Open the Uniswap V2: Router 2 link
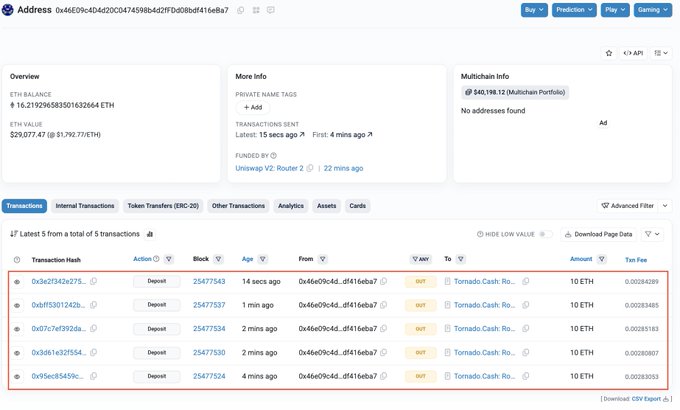Screen dimensions: 680x410 coord(269,168)
